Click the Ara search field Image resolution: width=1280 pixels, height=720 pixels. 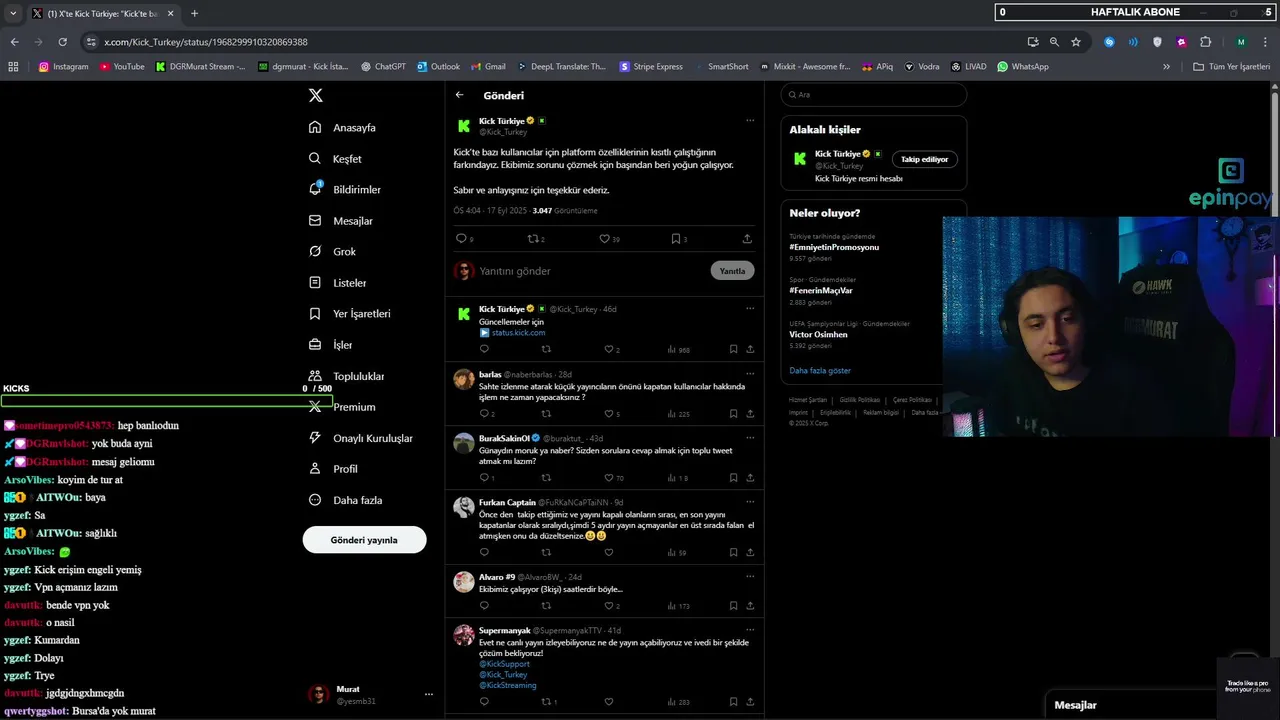(x=873, y=95)
